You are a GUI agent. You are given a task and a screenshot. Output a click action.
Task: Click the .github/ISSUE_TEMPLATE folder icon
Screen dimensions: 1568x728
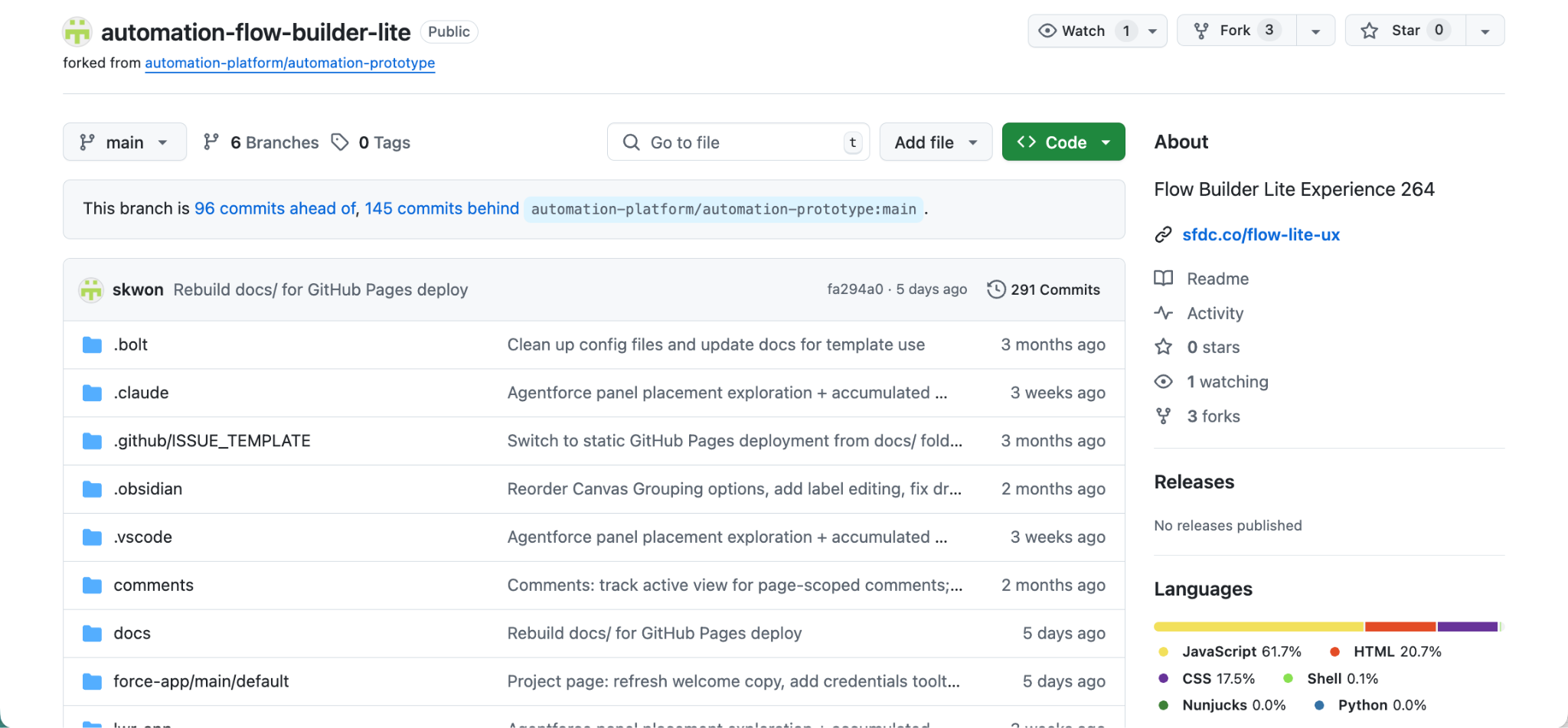point(92,442)
